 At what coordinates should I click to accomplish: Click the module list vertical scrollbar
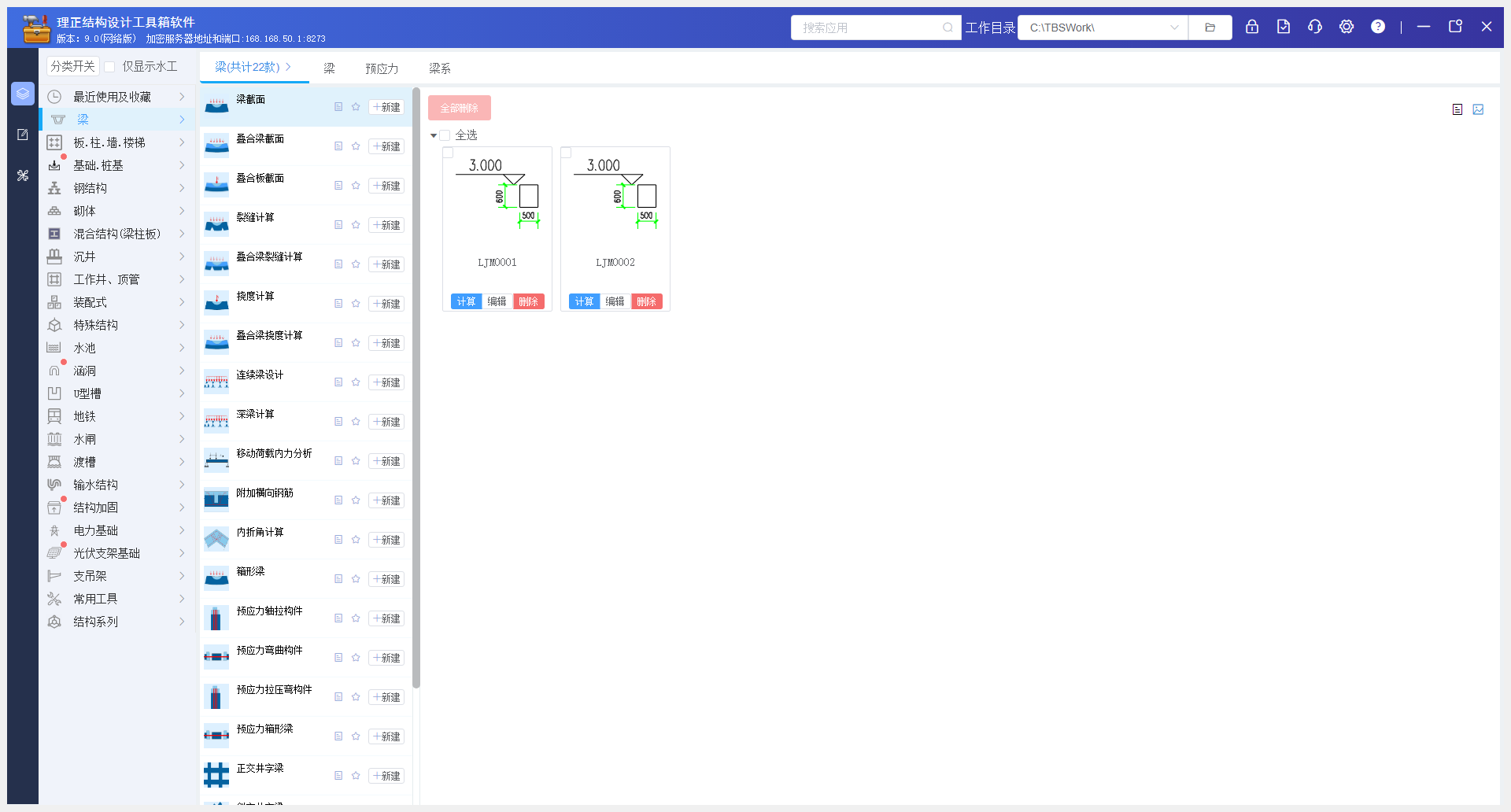click(x=416, y=386)
